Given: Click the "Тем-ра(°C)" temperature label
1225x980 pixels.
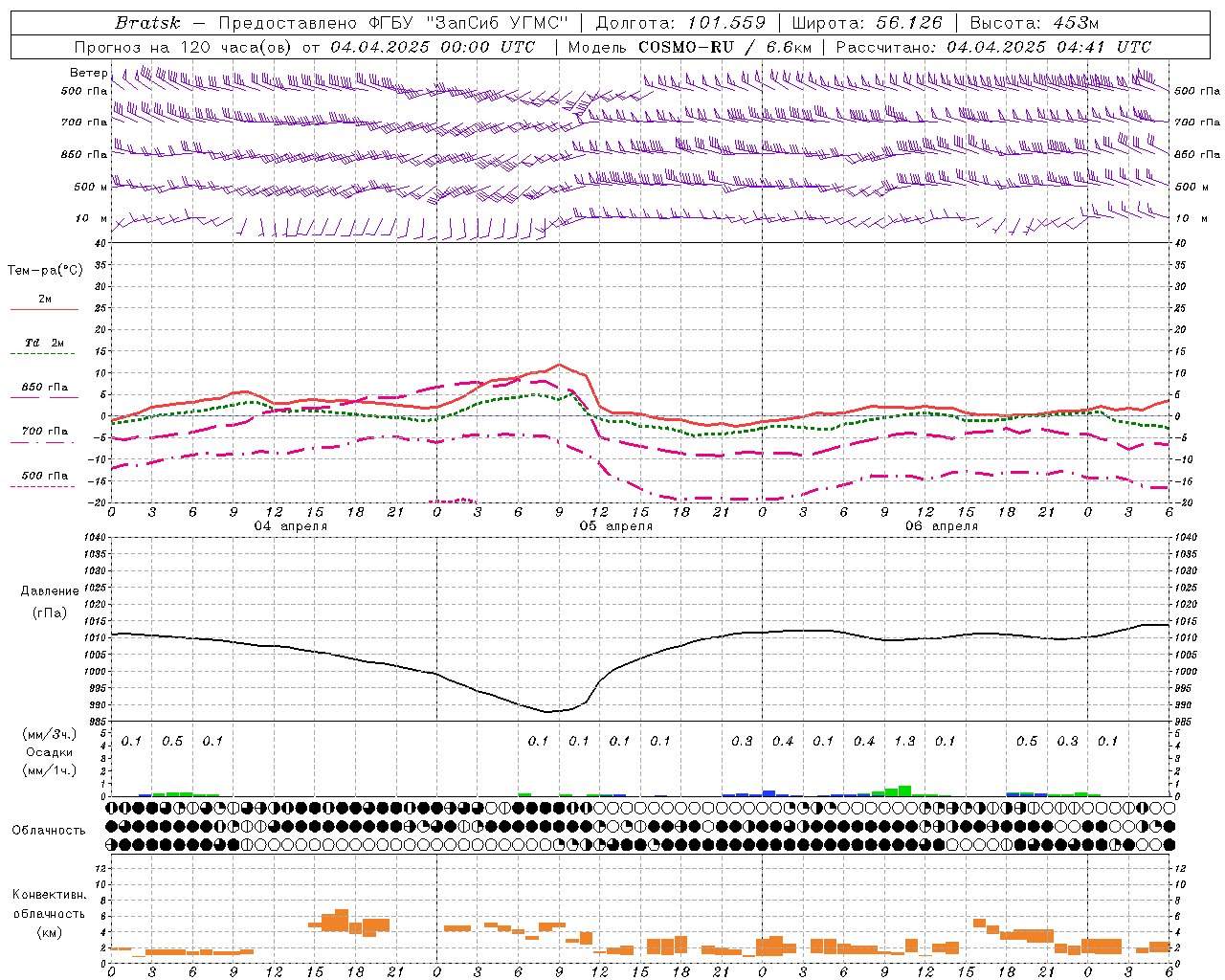Looking at the screenshot, I should tap(45, 271).
